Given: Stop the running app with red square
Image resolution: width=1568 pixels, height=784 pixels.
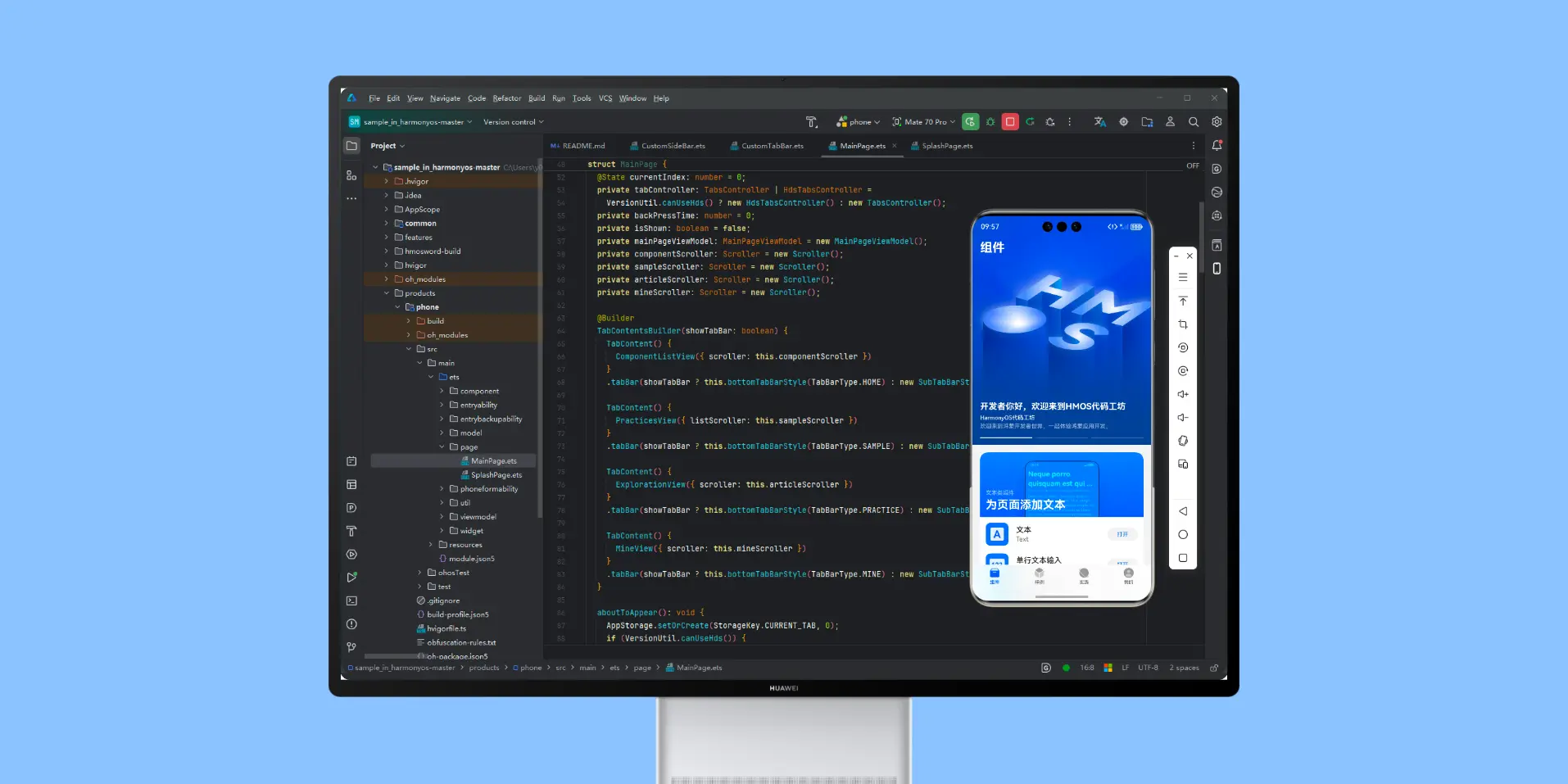Looking at the screenshot, I should pyautogui.click(x=1010, y=122).
